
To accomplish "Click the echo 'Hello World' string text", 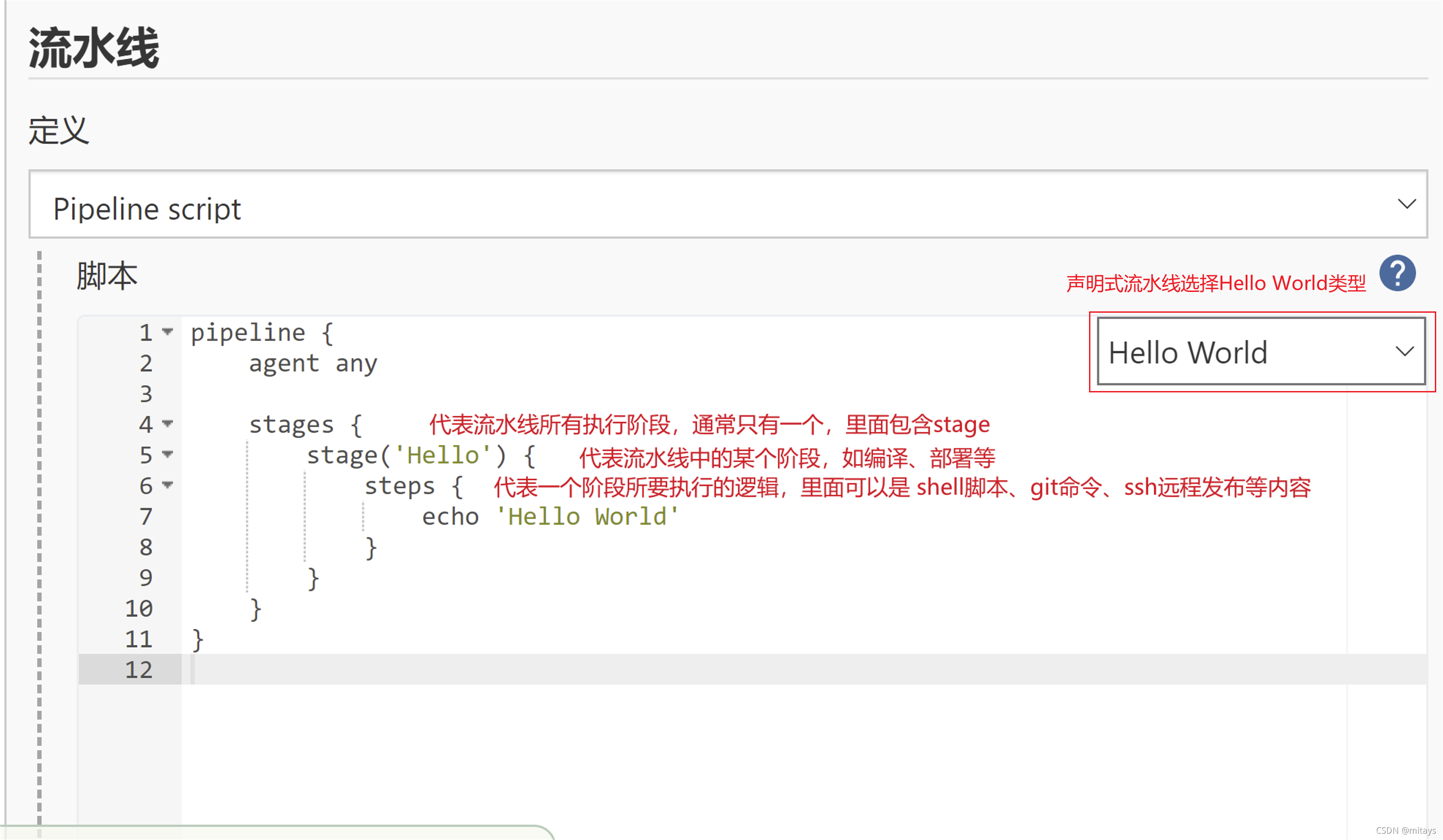I will [x=587, y=517].
